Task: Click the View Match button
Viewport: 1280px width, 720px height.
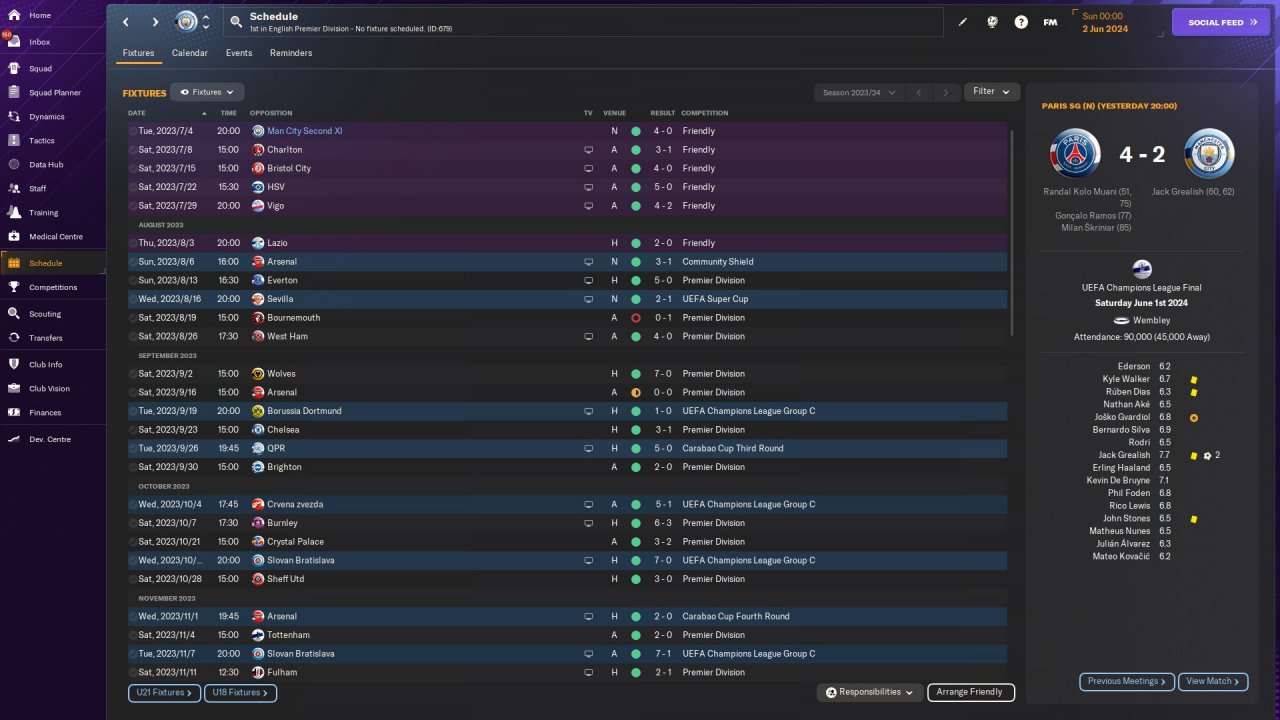Action: (1212, 681)
